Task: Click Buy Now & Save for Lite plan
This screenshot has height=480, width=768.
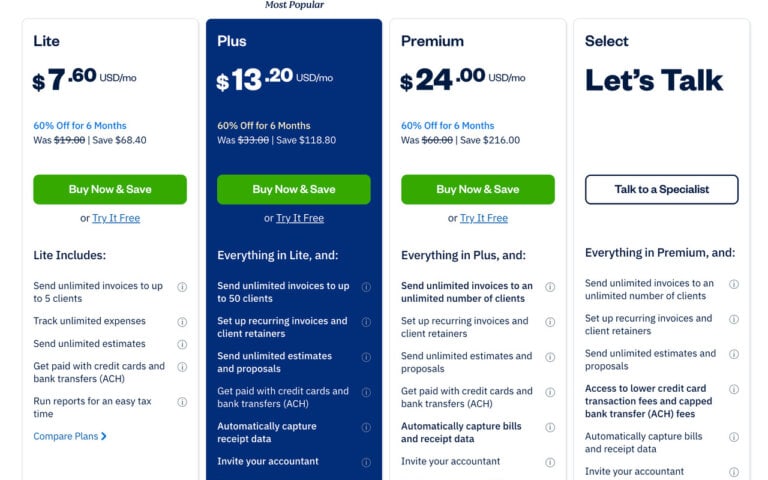Action: pos(110,190)
